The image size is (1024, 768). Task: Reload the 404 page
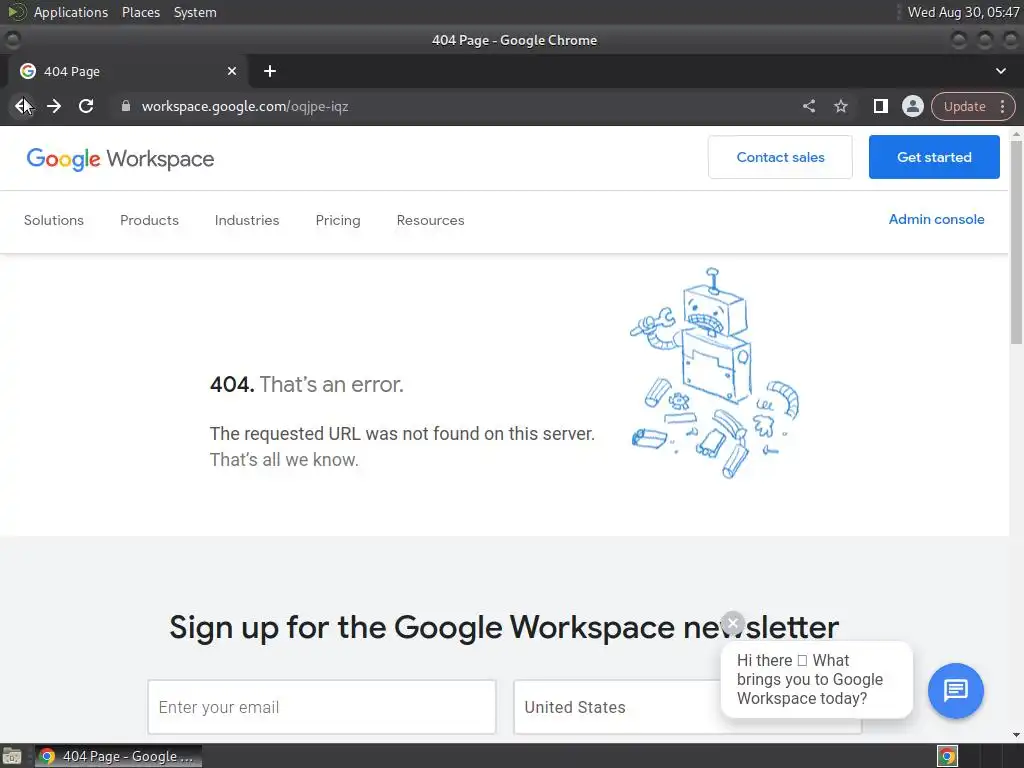(x=86, y=106)
